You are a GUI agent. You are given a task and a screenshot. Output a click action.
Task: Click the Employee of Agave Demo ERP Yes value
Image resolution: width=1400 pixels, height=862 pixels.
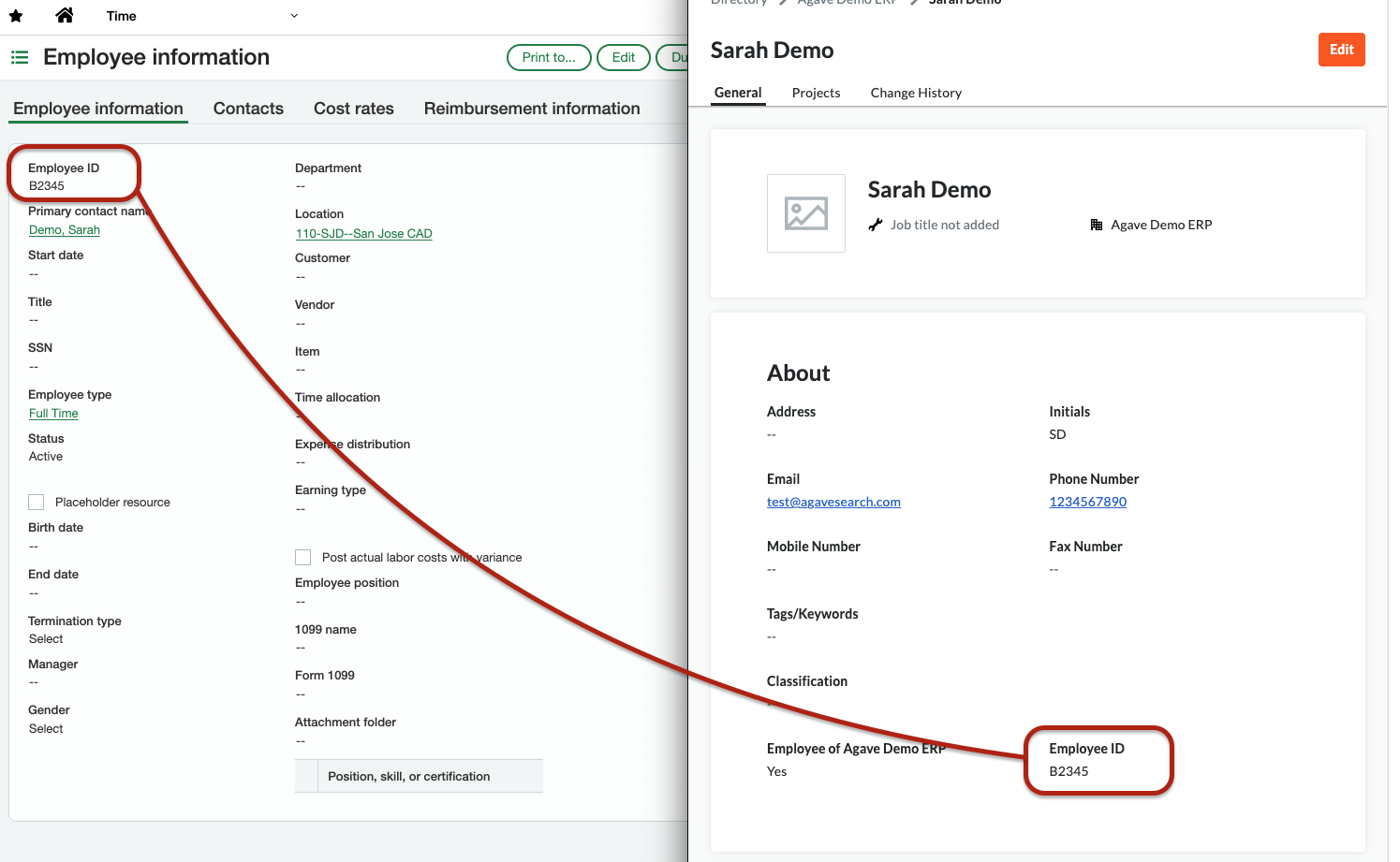776,771
